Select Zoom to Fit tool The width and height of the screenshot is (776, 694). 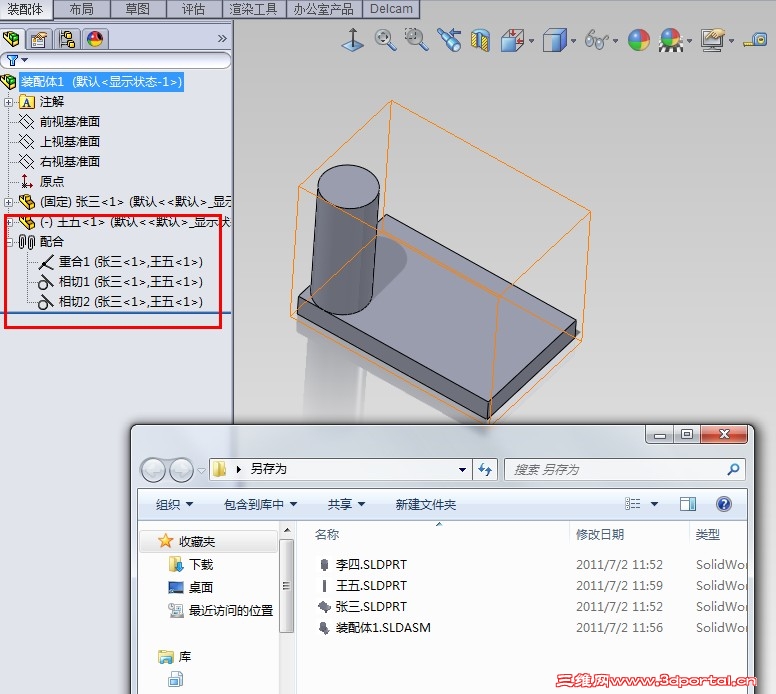coord(385,40)
